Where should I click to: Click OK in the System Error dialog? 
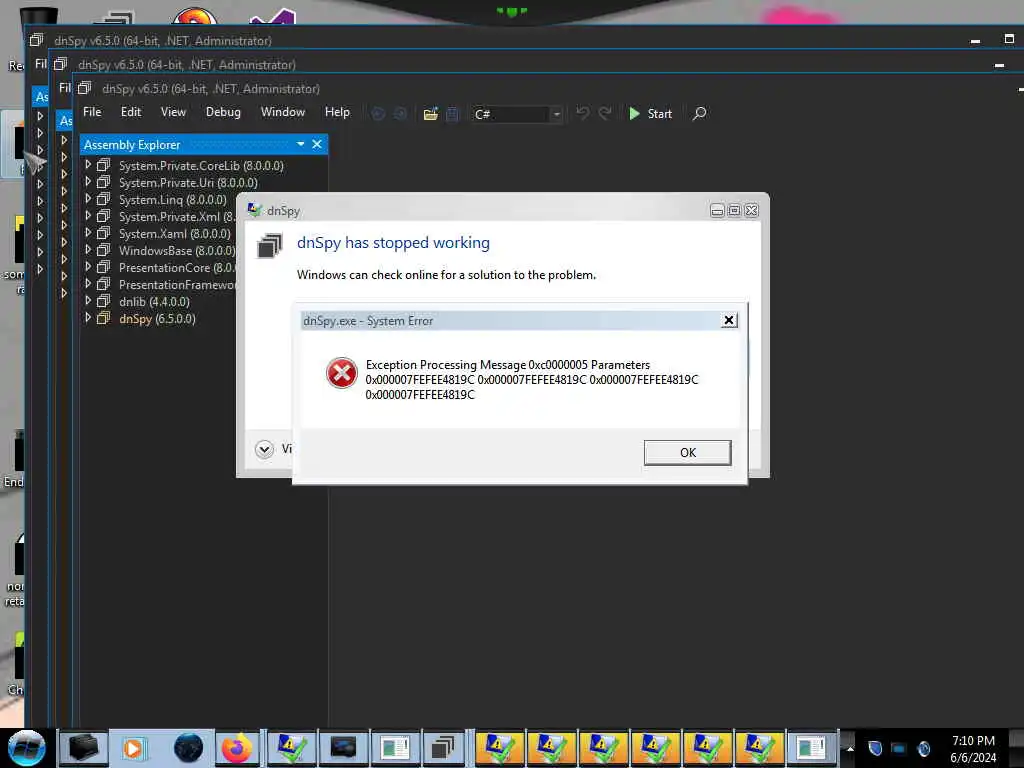tap(688, 452)
